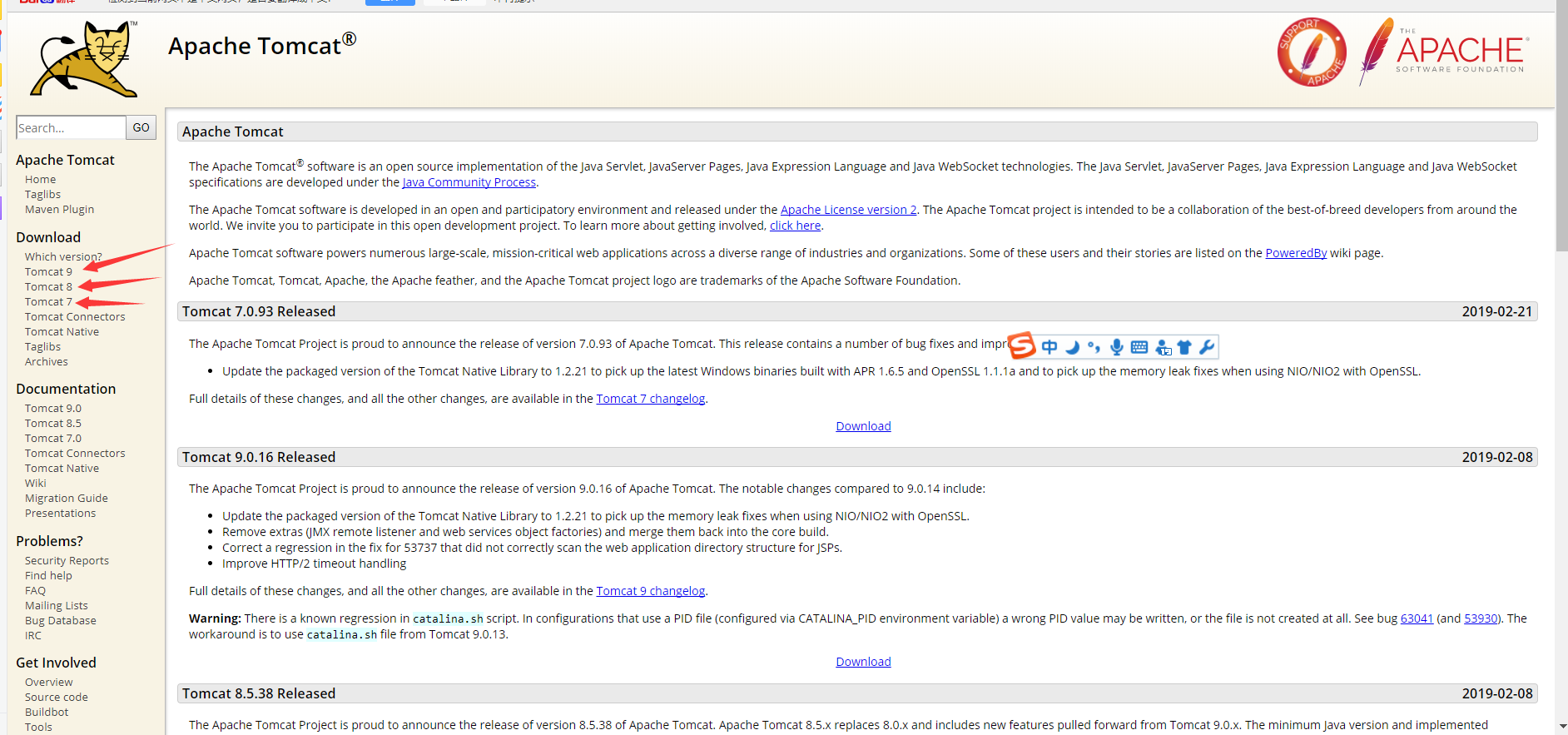This screenshot has height=735, width=1568.
Task: Toggle the moon half-width/full-width icon
Action: point(1072,347)
